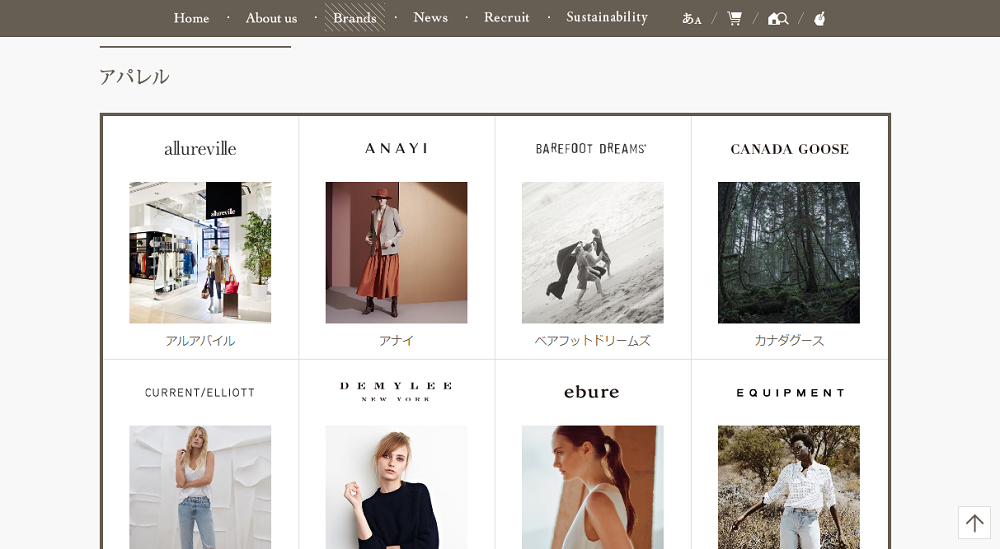The height and width of the screenshot is (549, 1000).
Task: Click the Canada Goose brand logo
Action: tap(790, 149)
